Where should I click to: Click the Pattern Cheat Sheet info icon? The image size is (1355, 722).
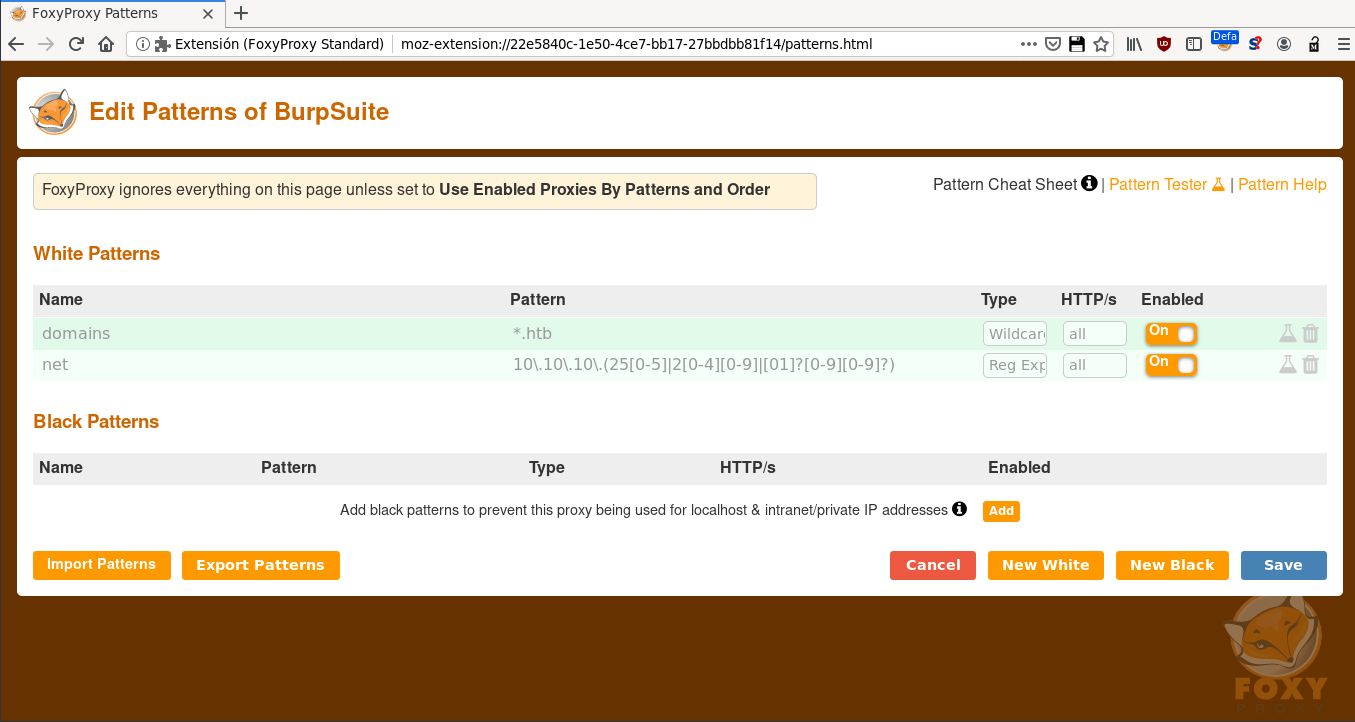click(x=1089, y=183)
